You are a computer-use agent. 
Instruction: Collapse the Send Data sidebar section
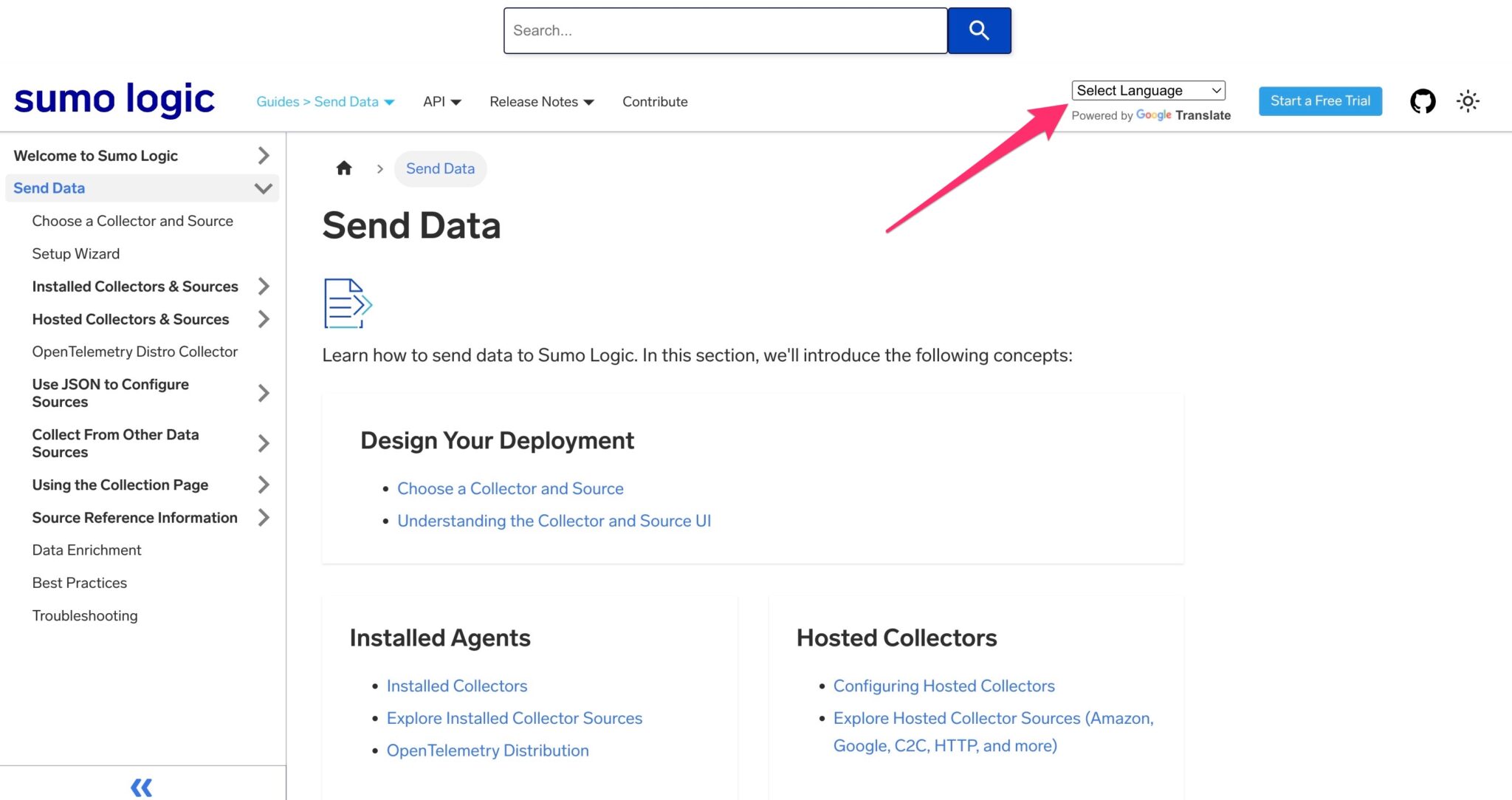pyautogui.click(x=264, y=188)
